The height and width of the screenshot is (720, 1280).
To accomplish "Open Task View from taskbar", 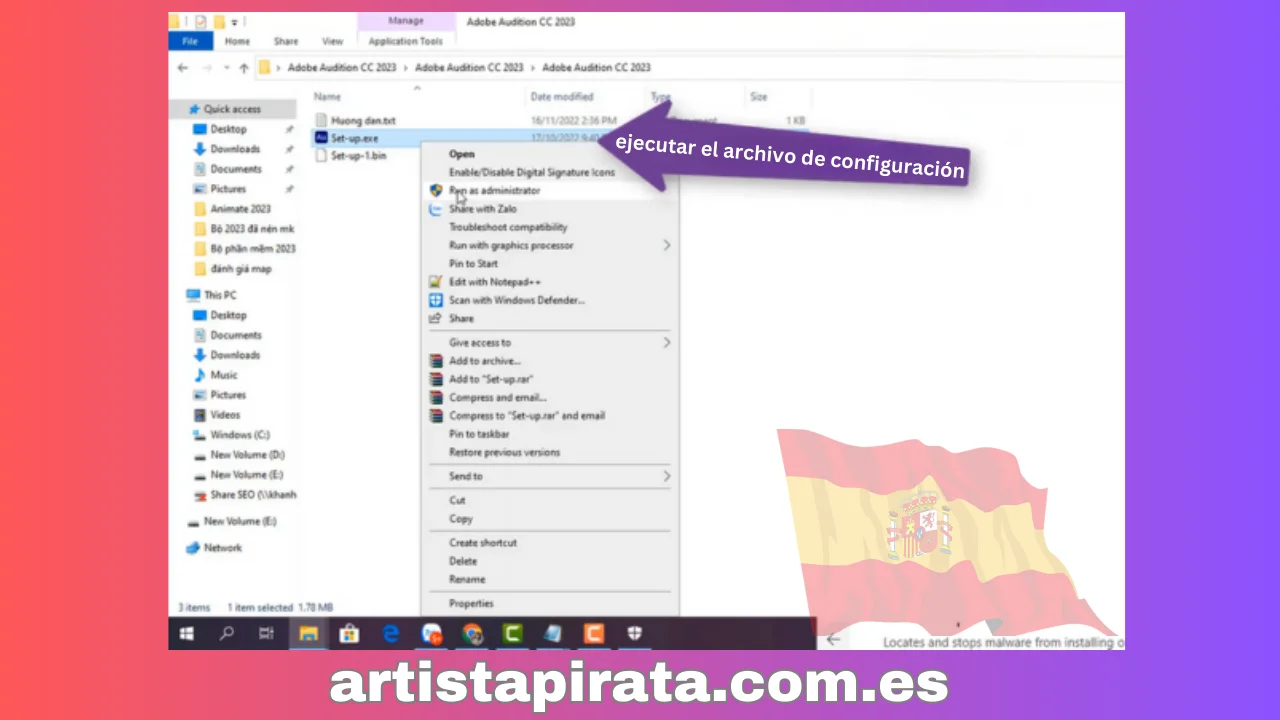I will (x=266, y=633).
